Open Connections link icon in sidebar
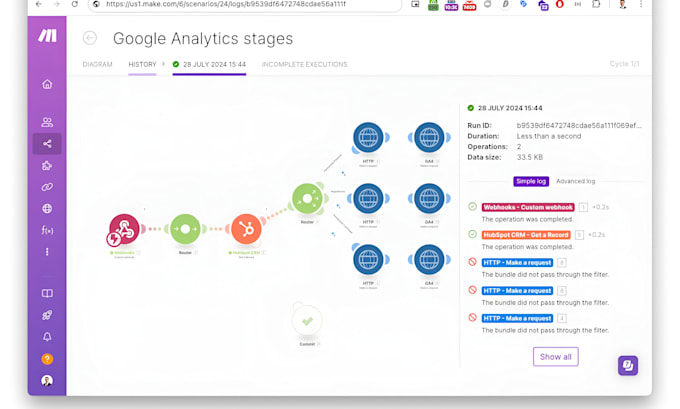 [47, 187]
